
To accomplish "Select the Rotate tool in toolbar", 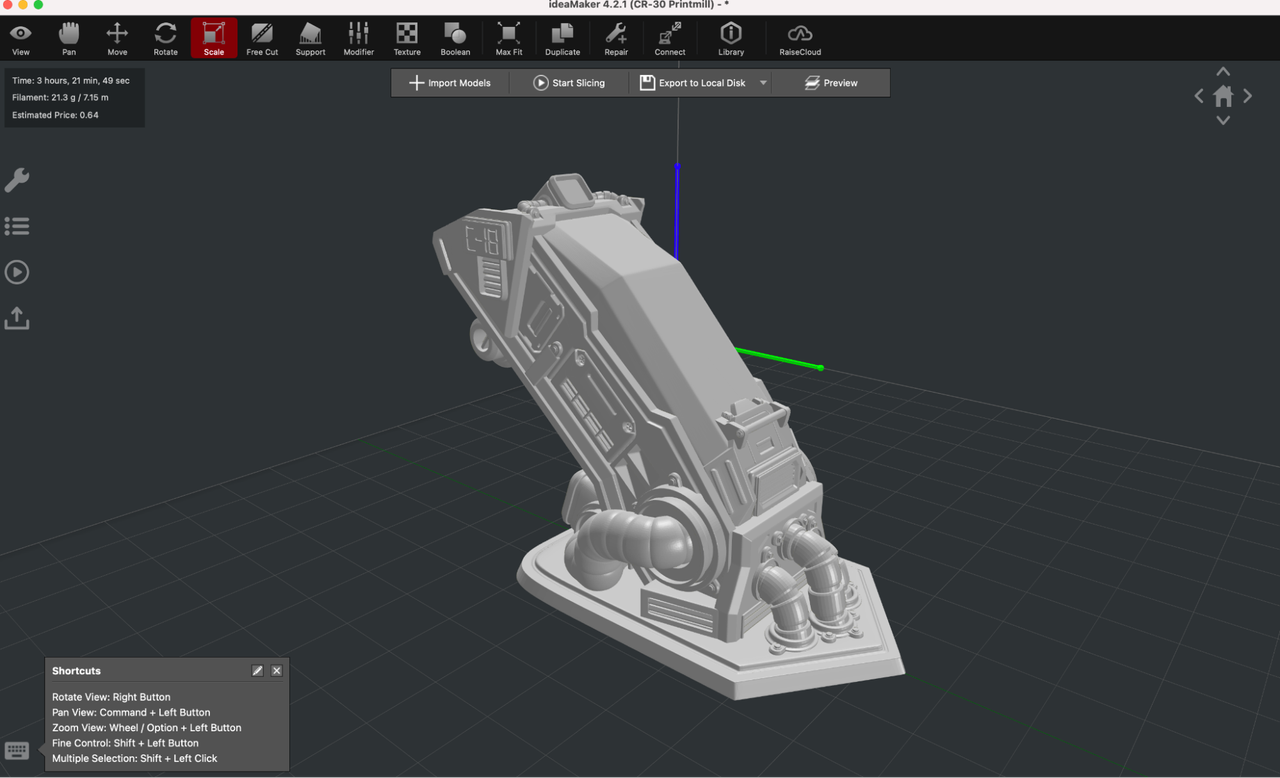I will pos(166,39).
